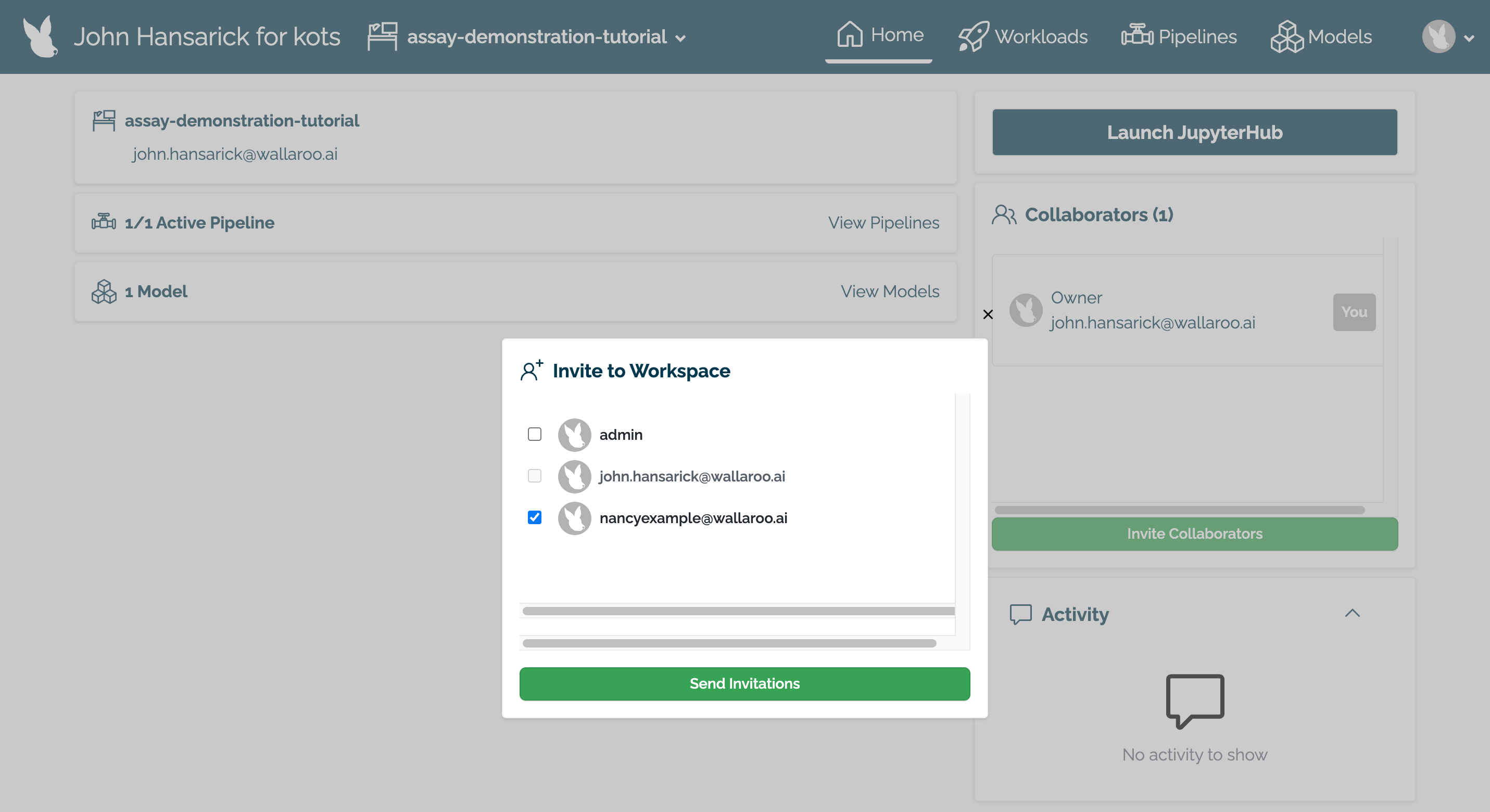Click Launch JupyterHub

click(x=1194, y=132)
